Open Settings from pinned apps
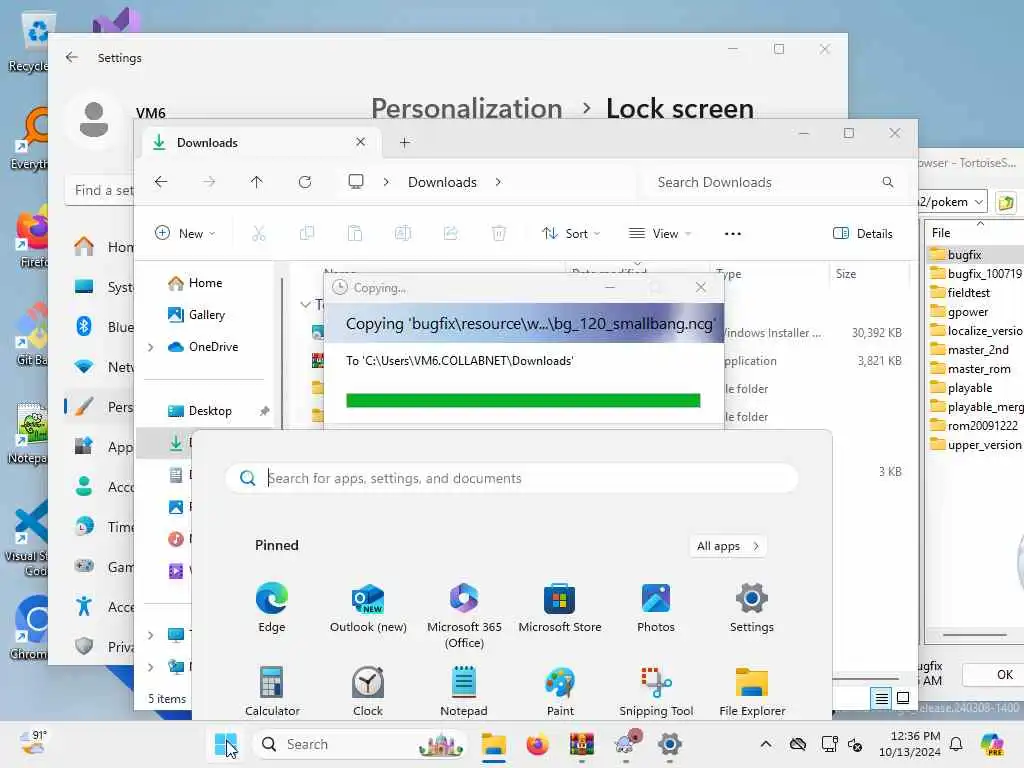Viewport: 1024px width, 768px height. [752, 607]
